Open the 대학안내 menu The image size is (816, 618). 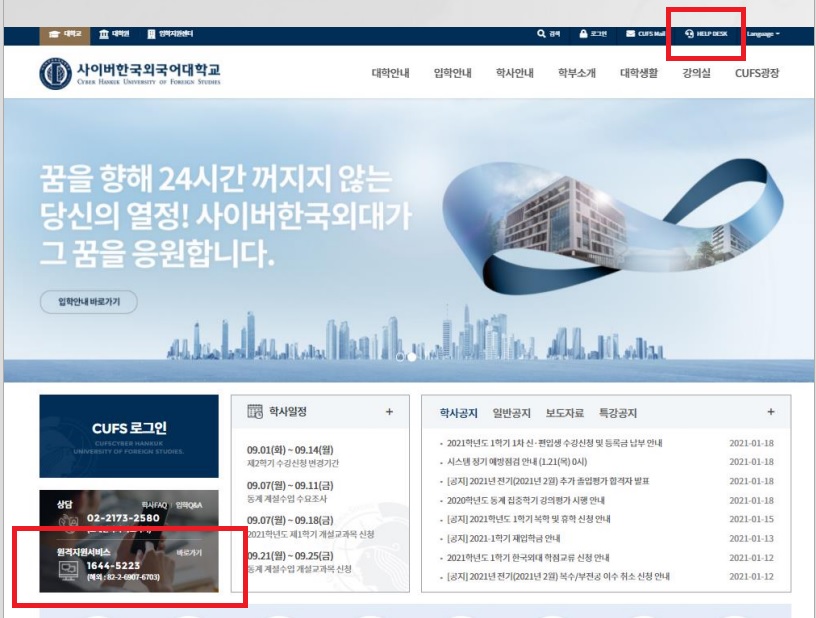[x=390, y=73]
